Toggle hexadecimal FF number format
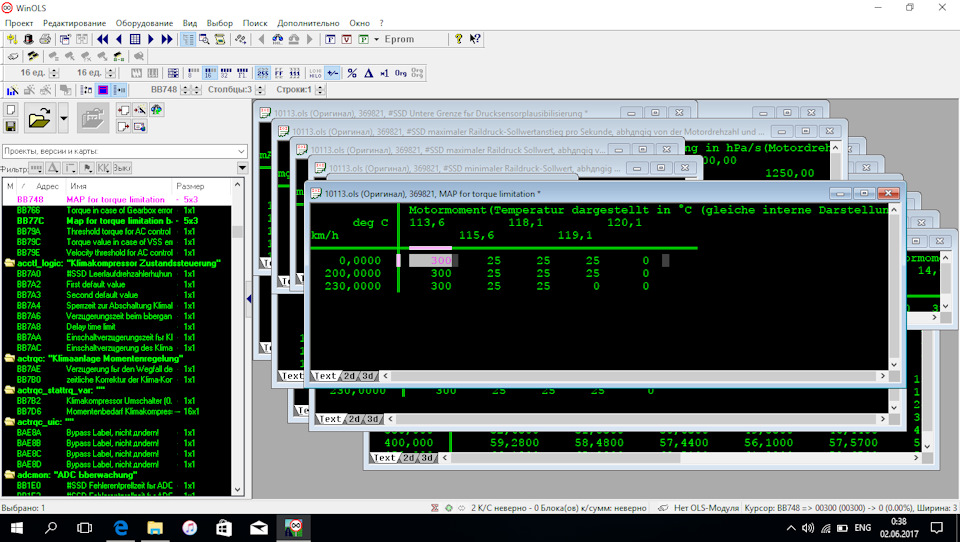The image size is (960, 542). point(279,73)
